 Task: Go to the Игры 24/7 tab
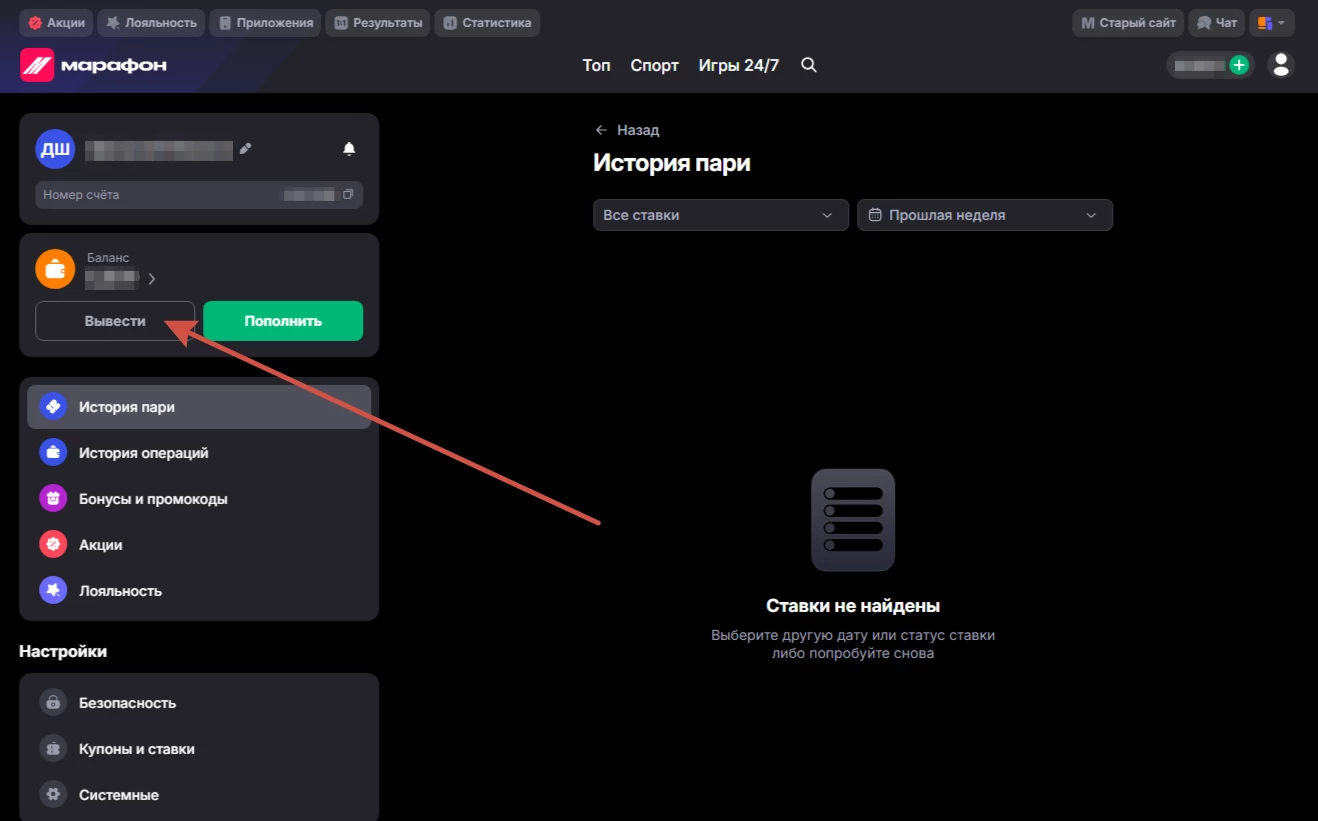point(738,65)
